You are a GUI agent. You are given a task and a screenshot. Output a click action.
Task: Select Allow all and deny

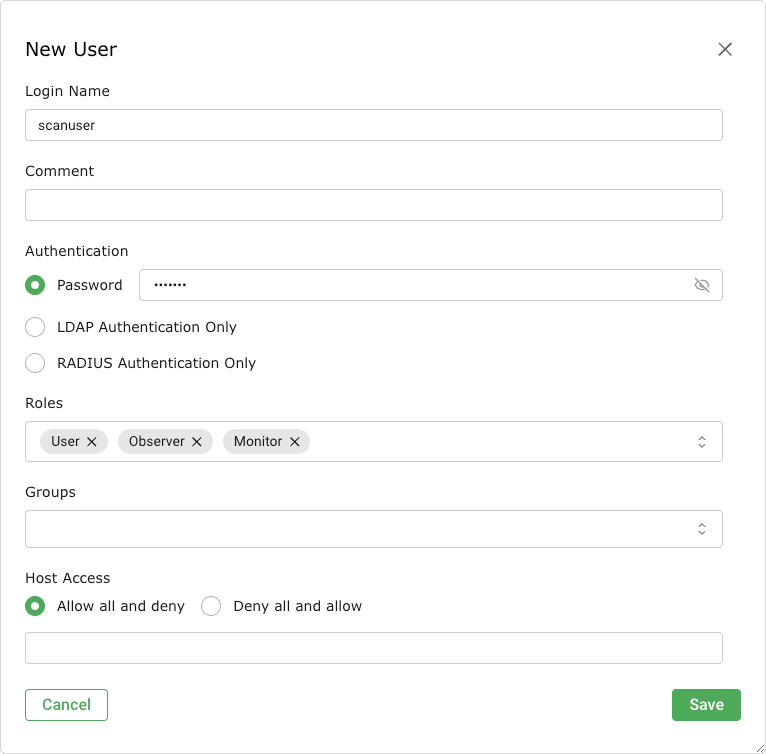tap(35, 606)
